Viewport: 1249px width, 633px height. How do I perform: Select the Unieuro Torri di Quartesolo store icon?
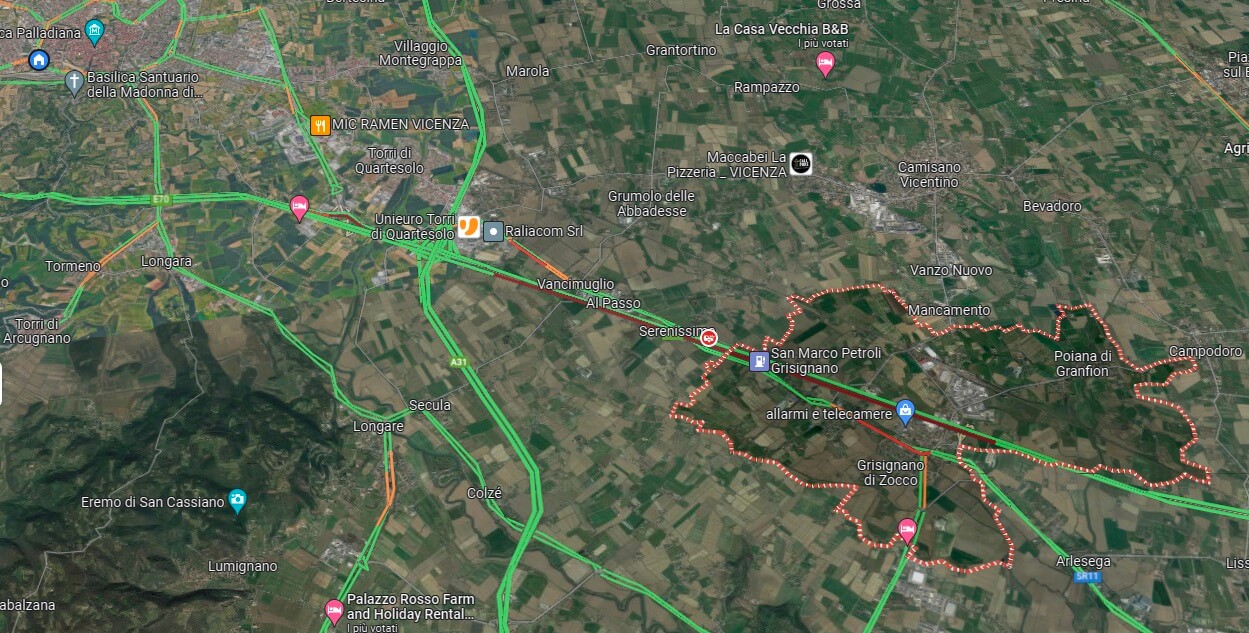coord(469,225)
